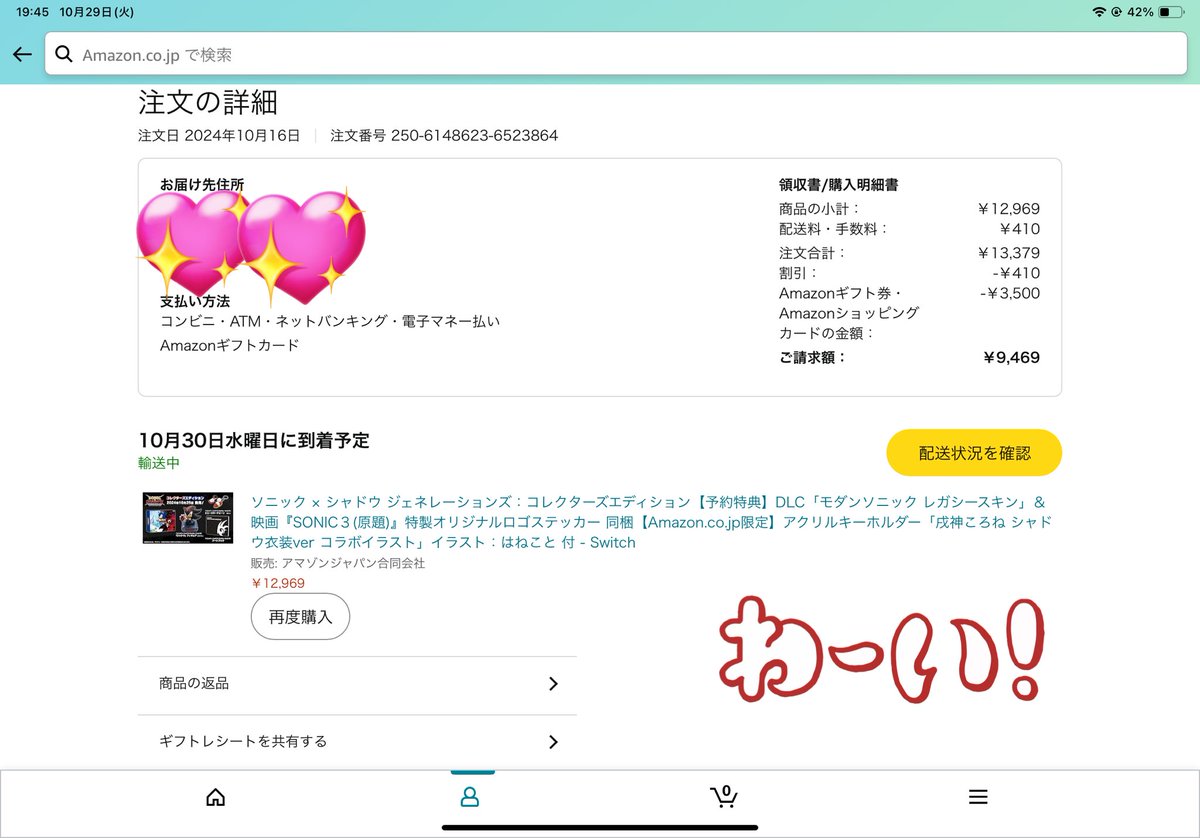Click the 割引 -¥410 amount
The height and width of the screenshot is (838, 1200).
tap(1016, 273)
